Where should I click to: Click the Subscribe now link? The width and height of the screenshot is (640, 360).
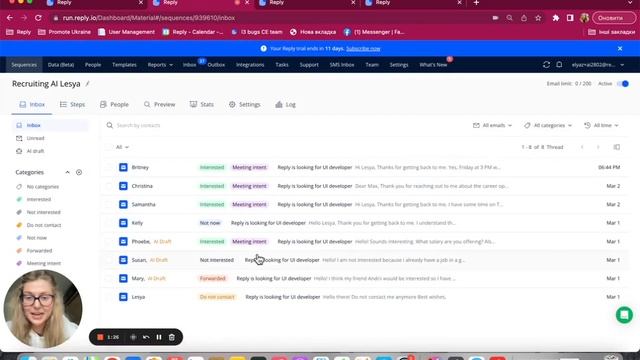363,49
